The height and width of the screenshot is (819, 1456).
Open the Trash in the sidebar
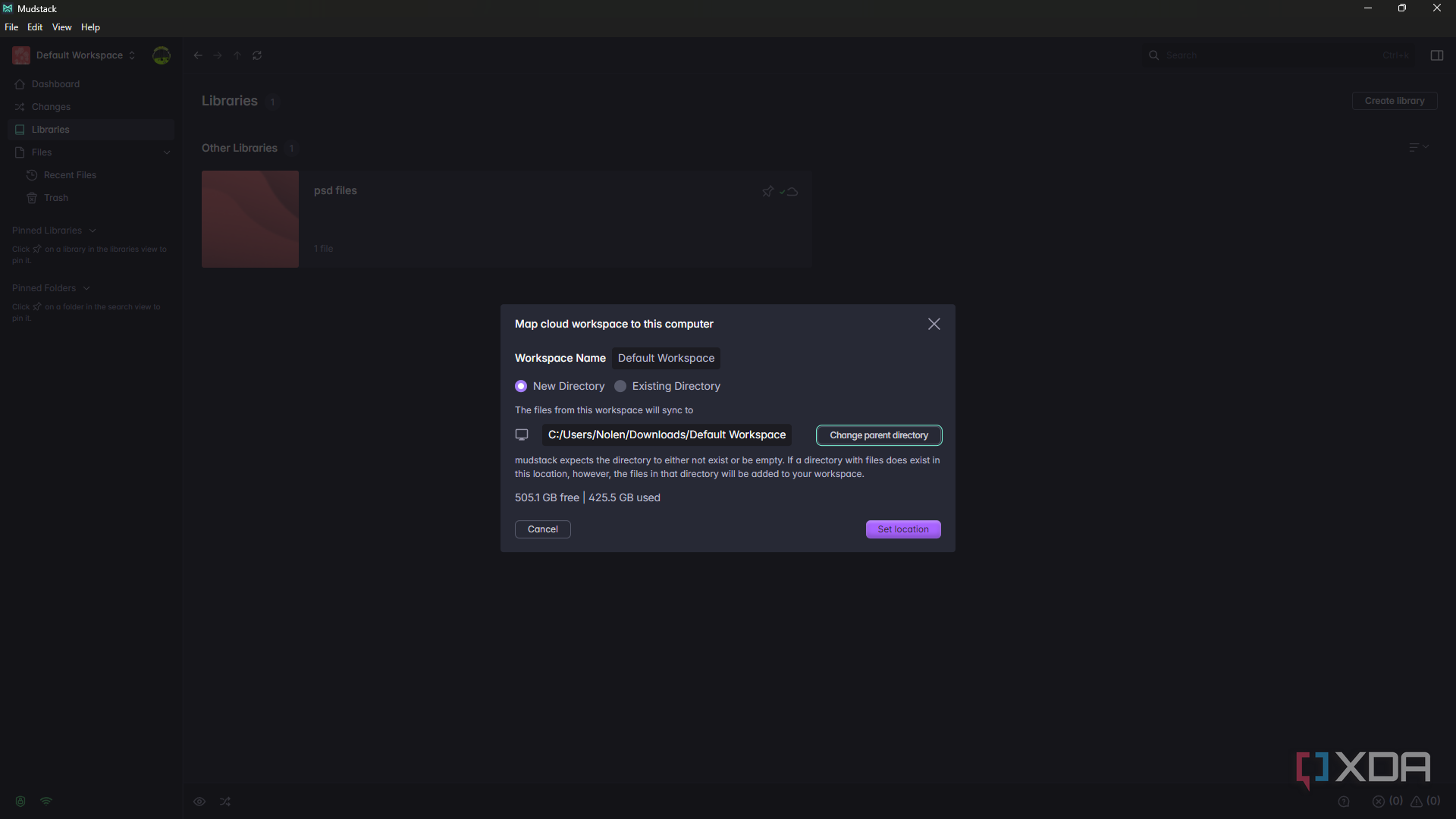56,198
